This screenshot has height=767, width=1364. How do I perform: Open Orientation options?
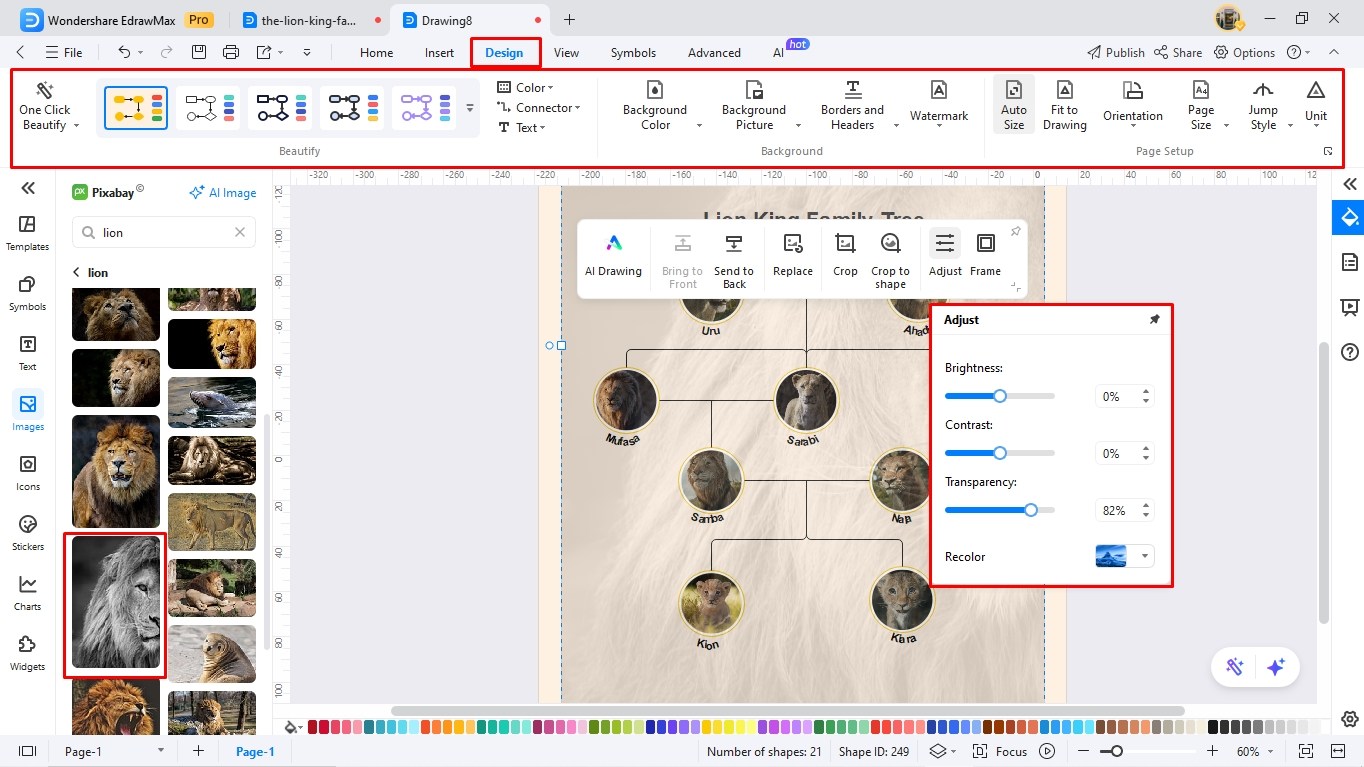(x=1133, y=102)
